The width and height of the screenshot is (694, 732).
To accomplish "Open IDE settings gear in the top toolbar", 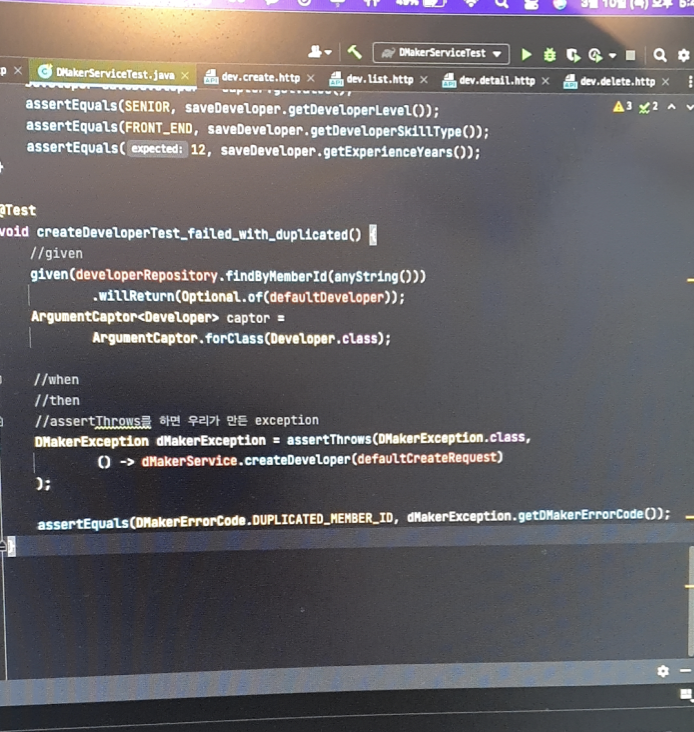I will point(684,56).
